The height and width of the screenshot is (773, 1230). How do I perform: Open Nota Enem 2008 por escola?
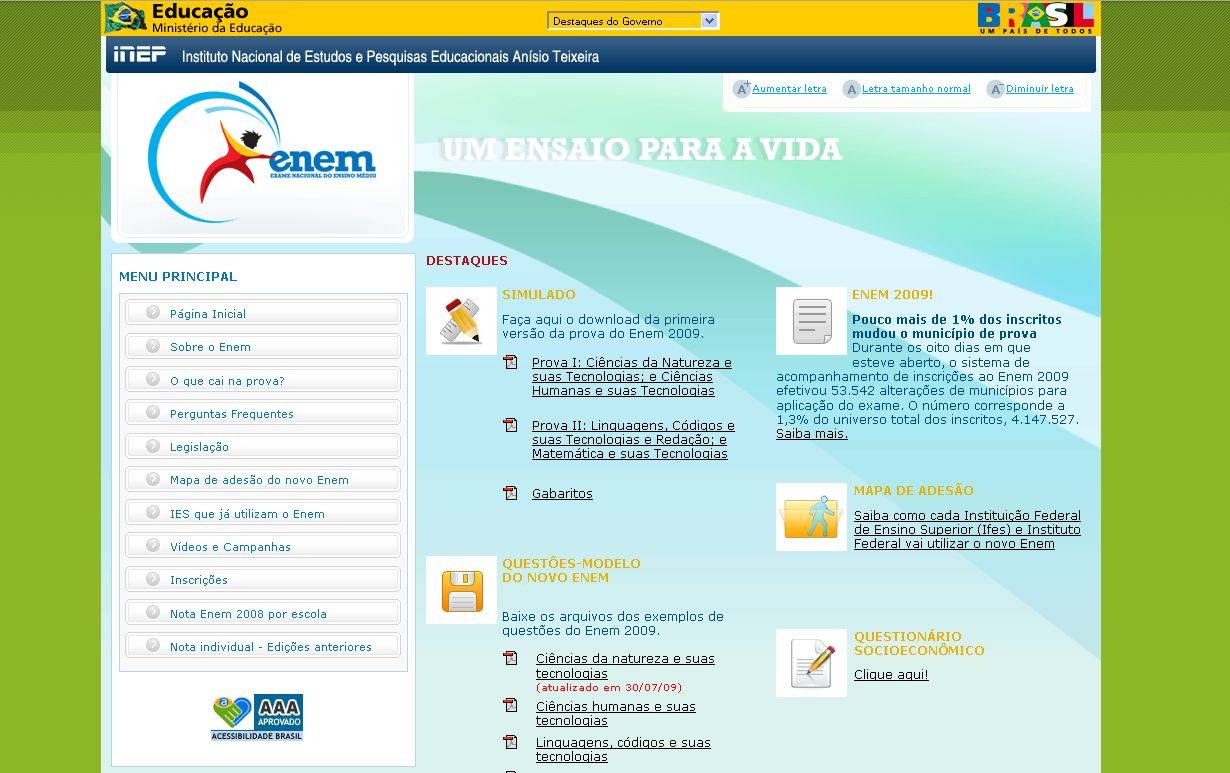pyautogui.click(x=248, y=614)
